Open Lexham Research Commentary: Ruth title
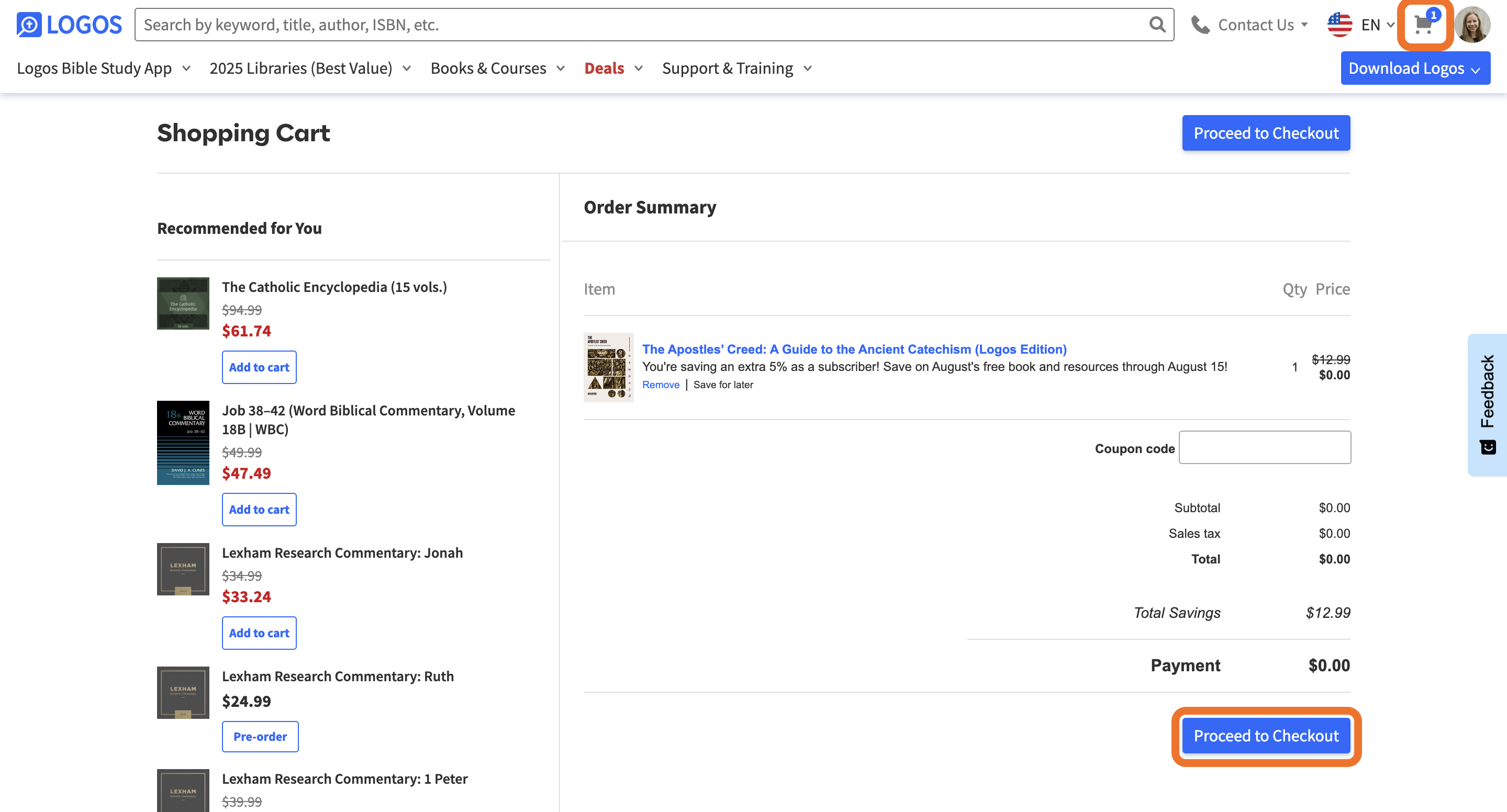1507x812 pixels. (x=338, y=676)
